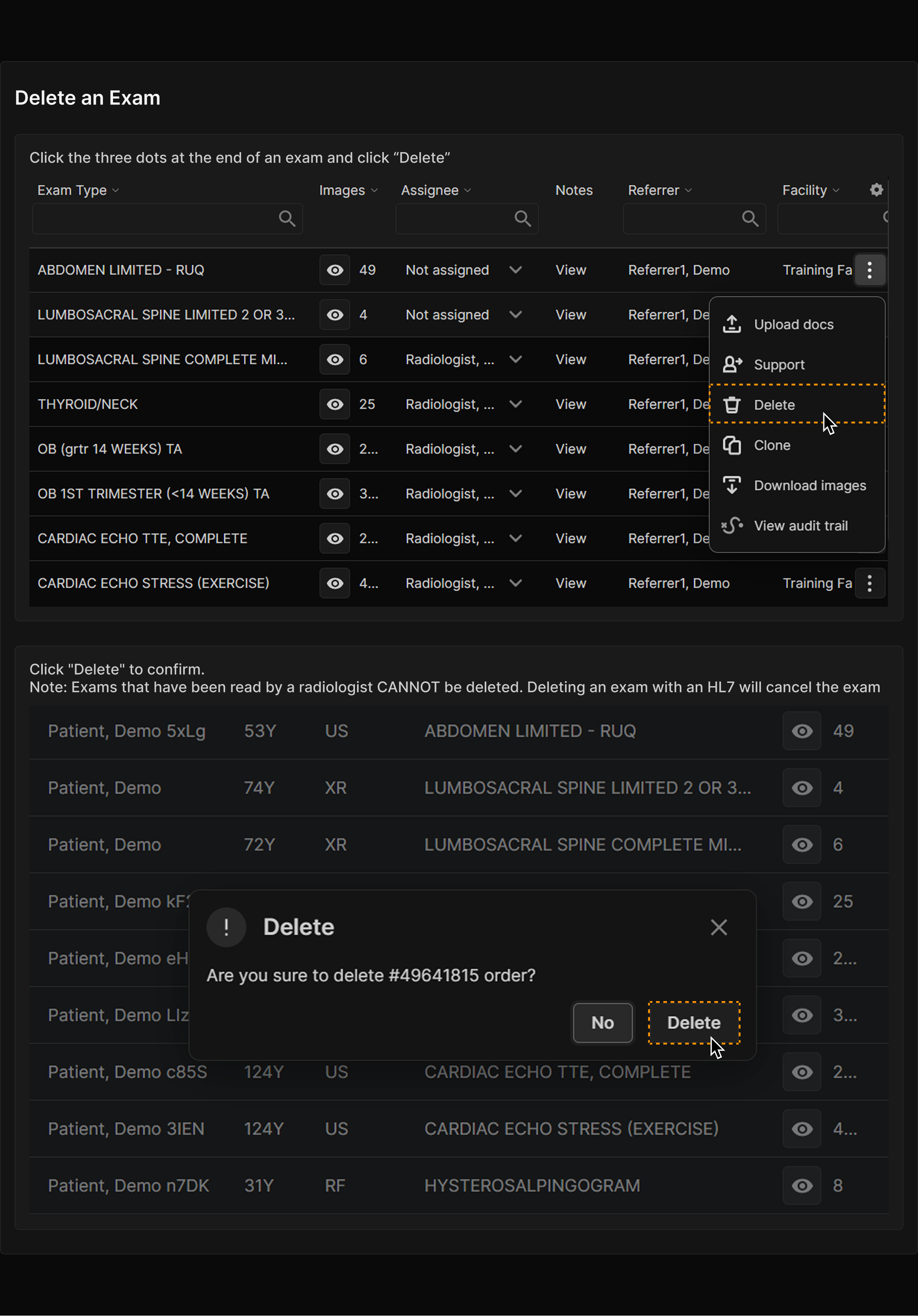This screenshot has height=1316, width=918.
Task: Click the trash icon beside Delete
Action: [732, 405]
